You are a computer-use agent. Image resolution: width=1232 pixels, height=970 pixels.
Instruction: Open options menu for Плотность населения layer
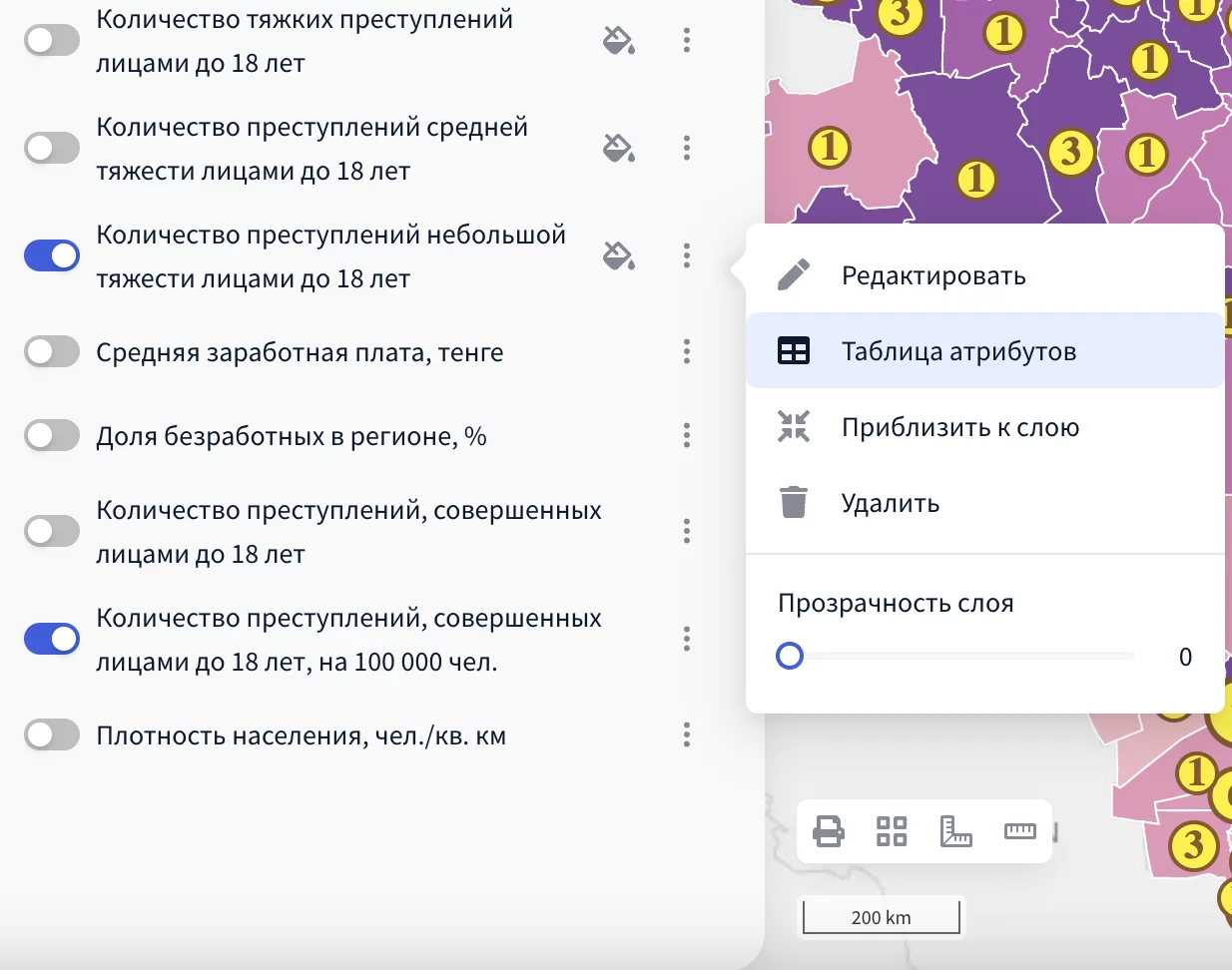click(687, 735)
